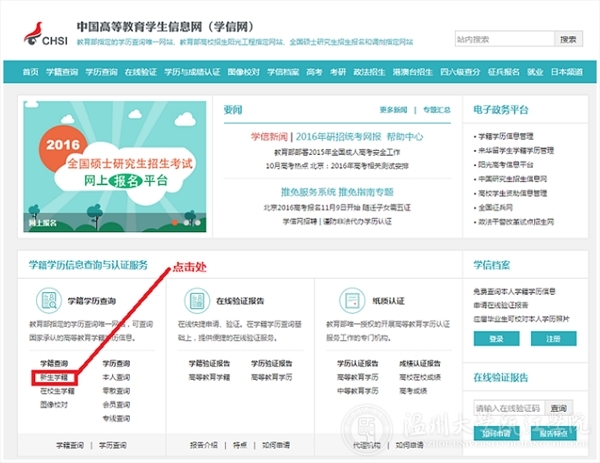This screenshot has height=463, width=600.
Task: Open the 代理机构 footer link
Action: click(366, 445)
